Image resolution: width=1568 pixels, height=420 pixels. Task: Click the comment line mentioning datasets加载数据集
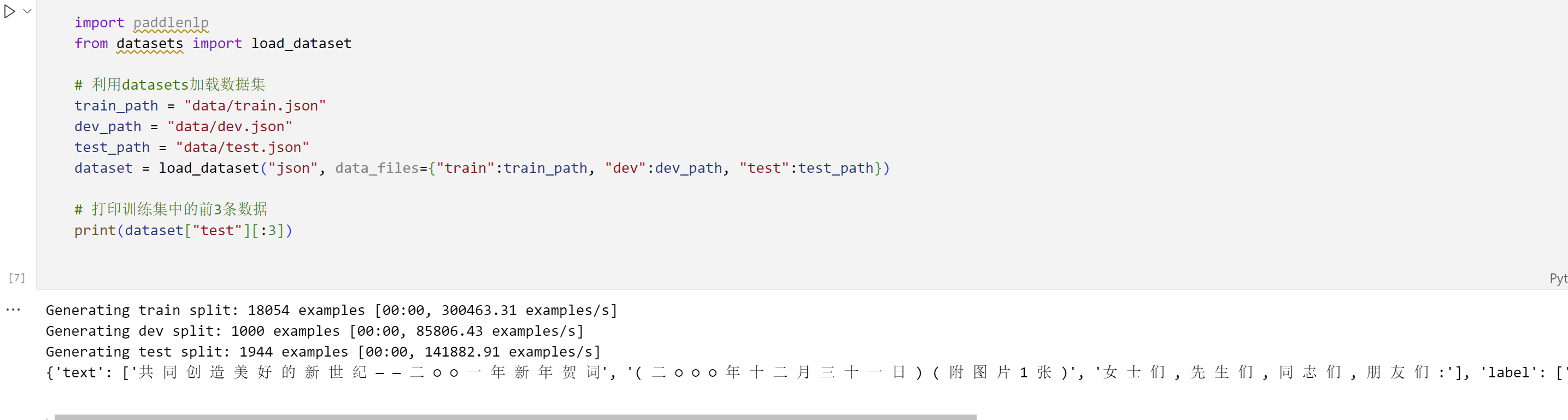170,85
